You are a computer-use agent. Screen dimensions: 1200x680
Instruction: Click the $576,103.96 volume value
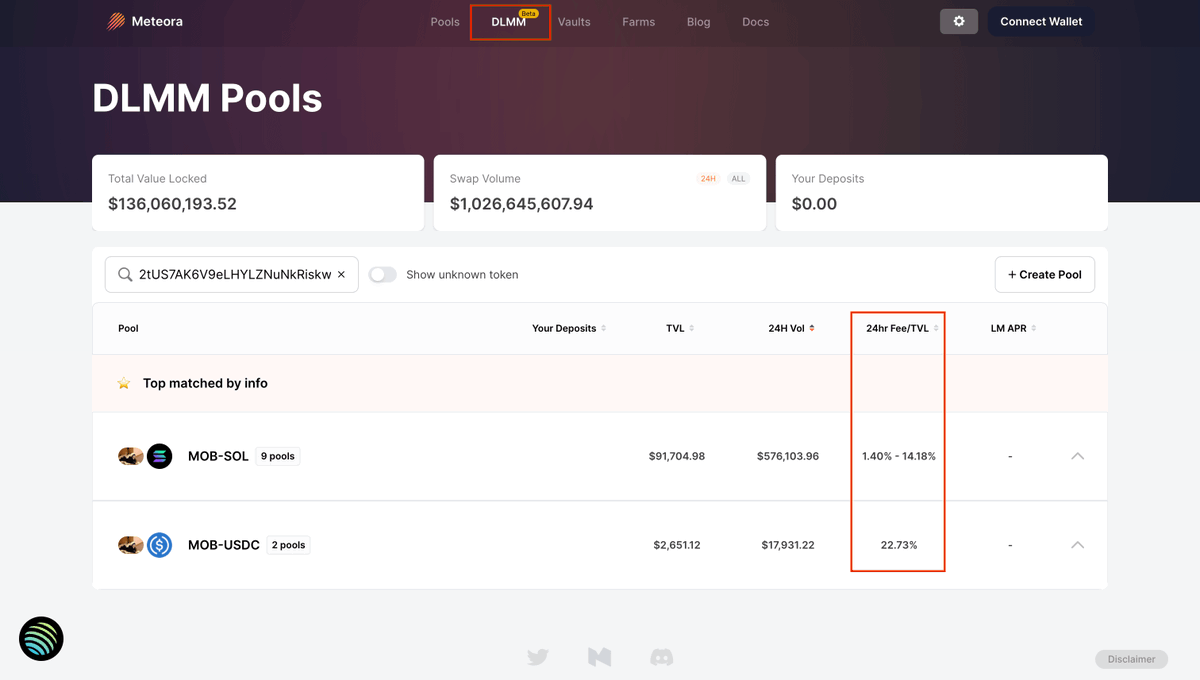tap(788, 456)
